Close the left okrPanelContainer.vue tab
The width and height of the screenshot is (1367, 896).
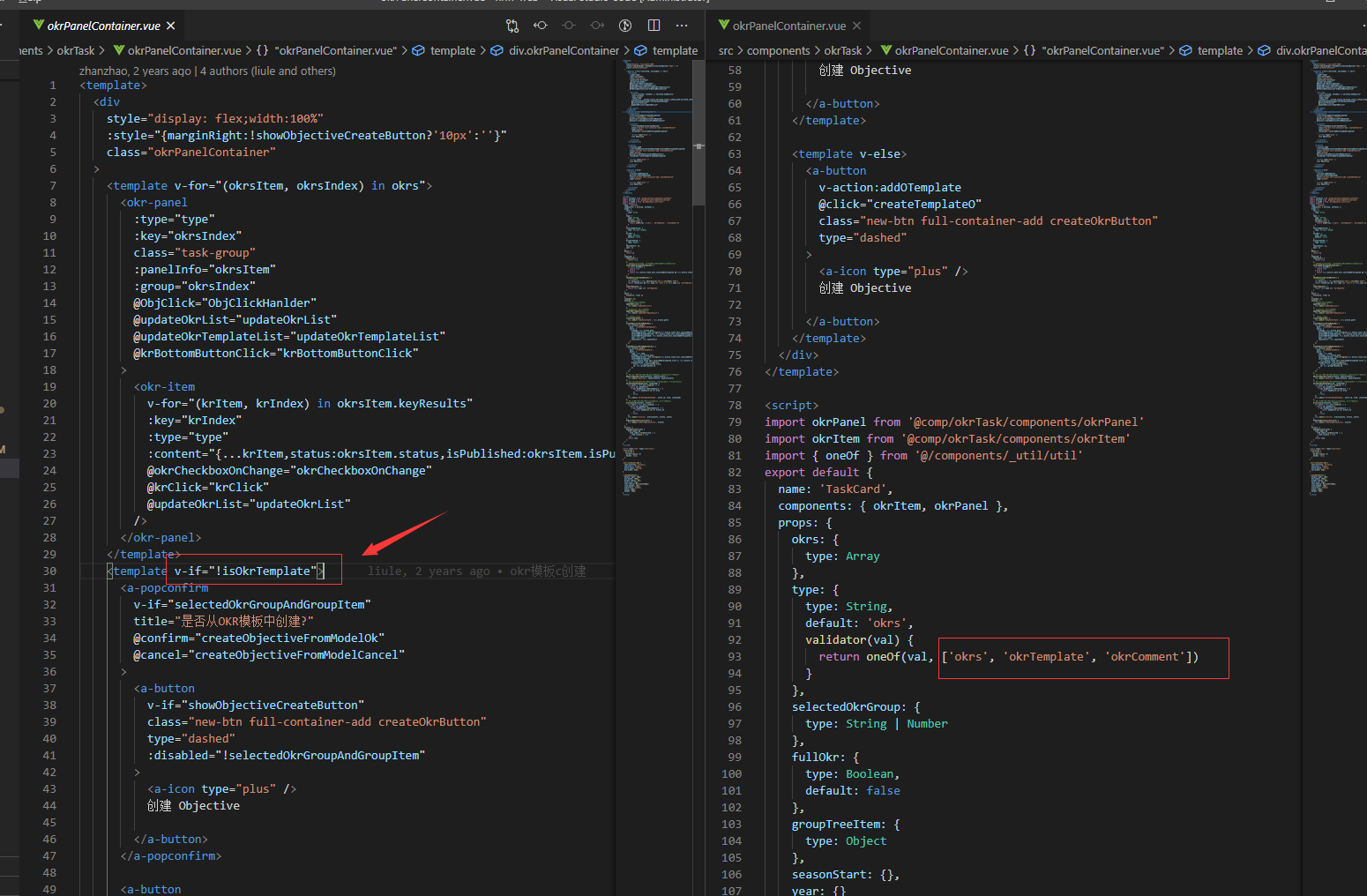pyautogui.click(x=171, y=26)
